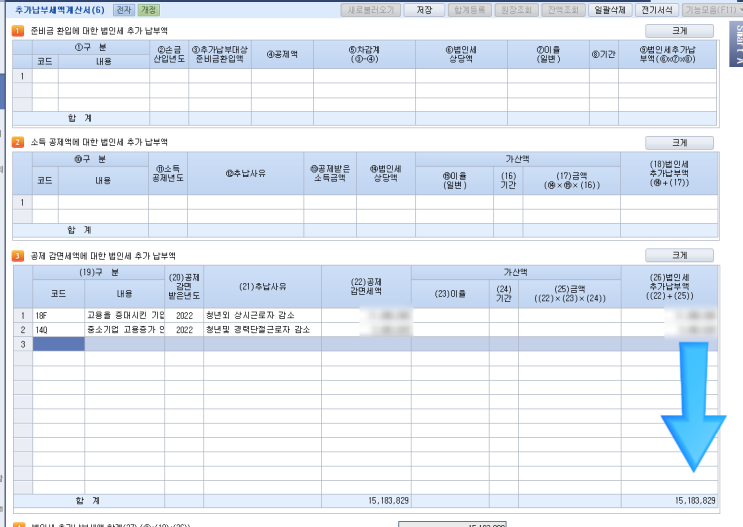This screenshot has width=743, height=527.
Task: Click the 합계등록 button
Action: tap(469, 10)
